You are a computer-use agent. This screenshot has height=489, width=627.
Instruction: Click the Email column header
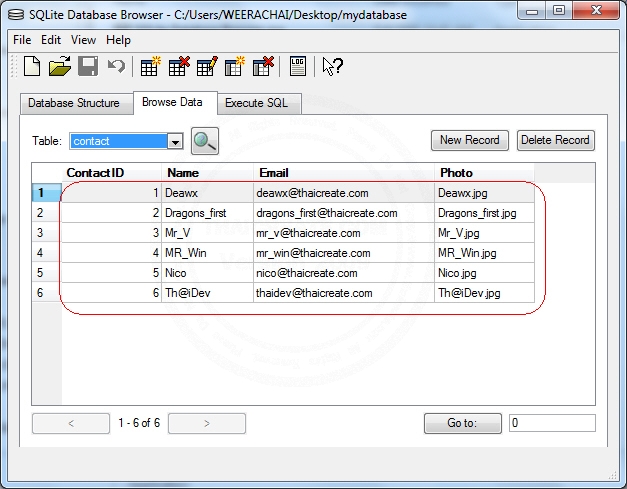(x=344, y=173)
